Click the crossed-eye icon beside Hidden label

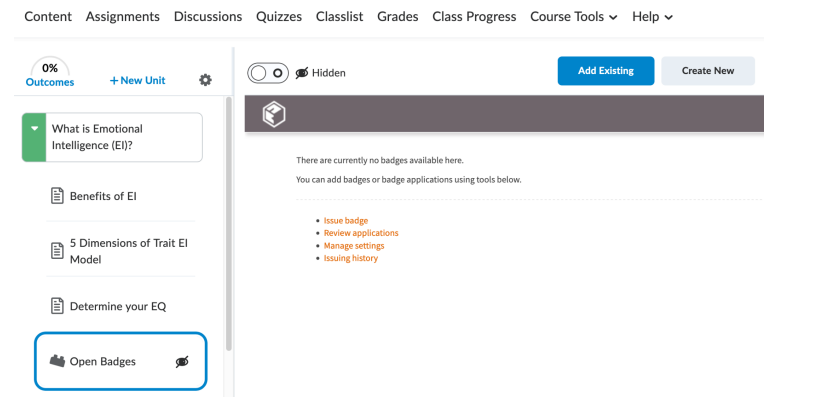point(302,73)
